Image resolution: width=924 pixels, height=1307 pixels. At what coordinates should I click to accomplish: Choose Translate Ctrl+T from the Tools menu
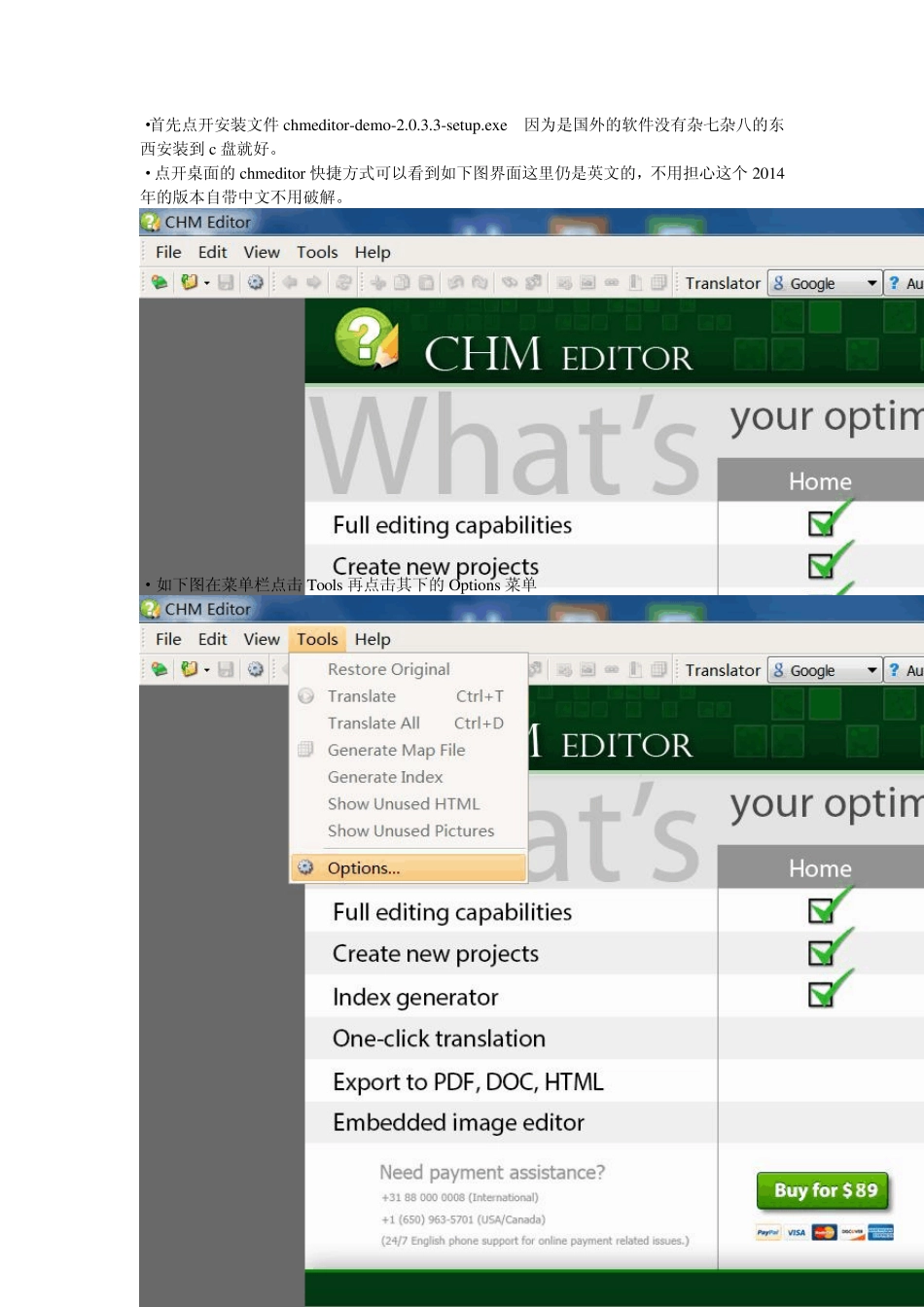click(409, 696)
